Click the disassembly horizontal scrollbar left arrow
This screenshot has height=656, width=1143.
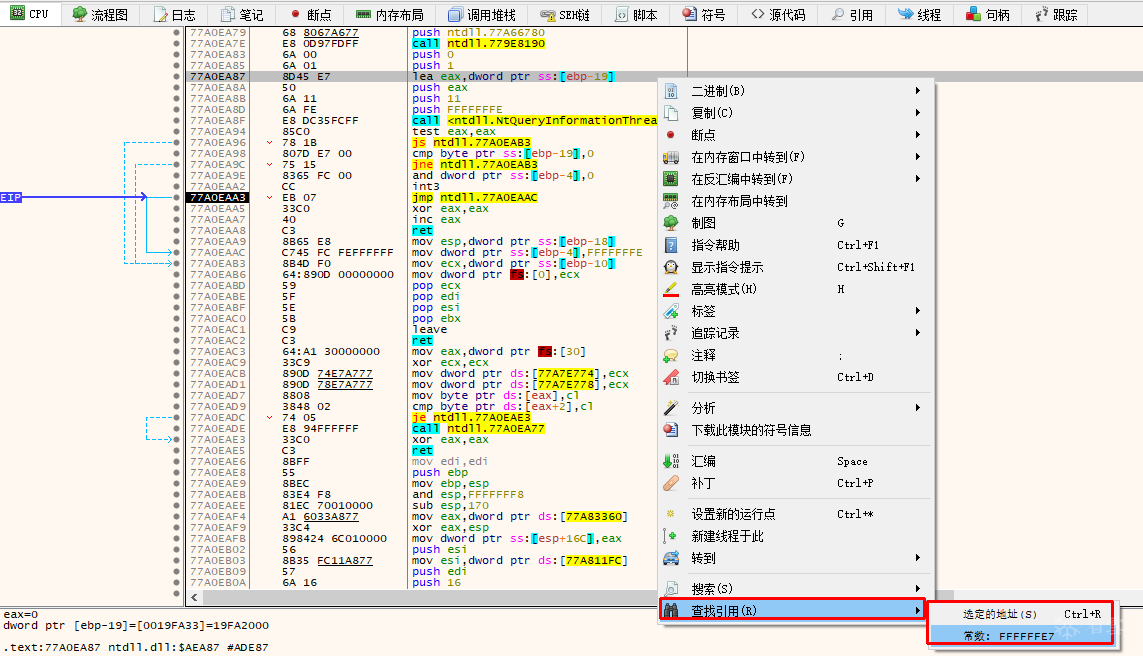tap(195, 597)
